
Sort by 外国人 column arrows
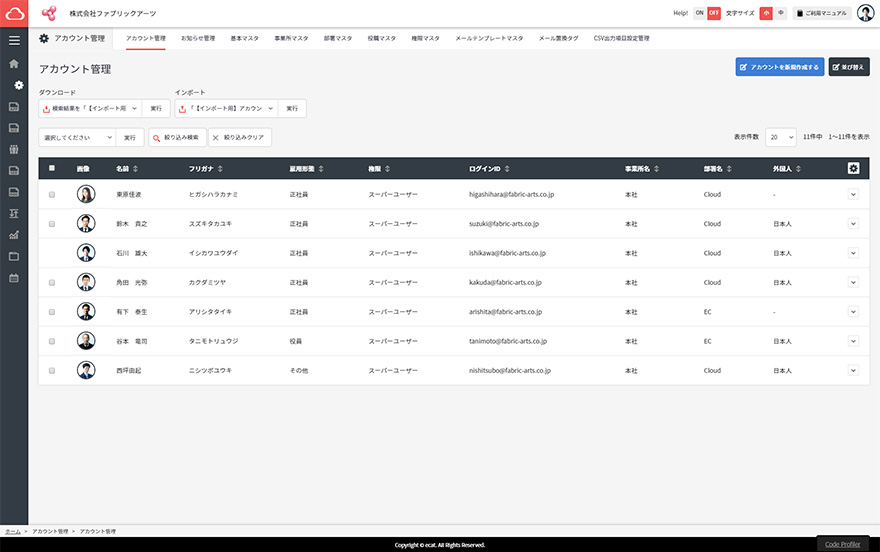(x=798, y=169)
